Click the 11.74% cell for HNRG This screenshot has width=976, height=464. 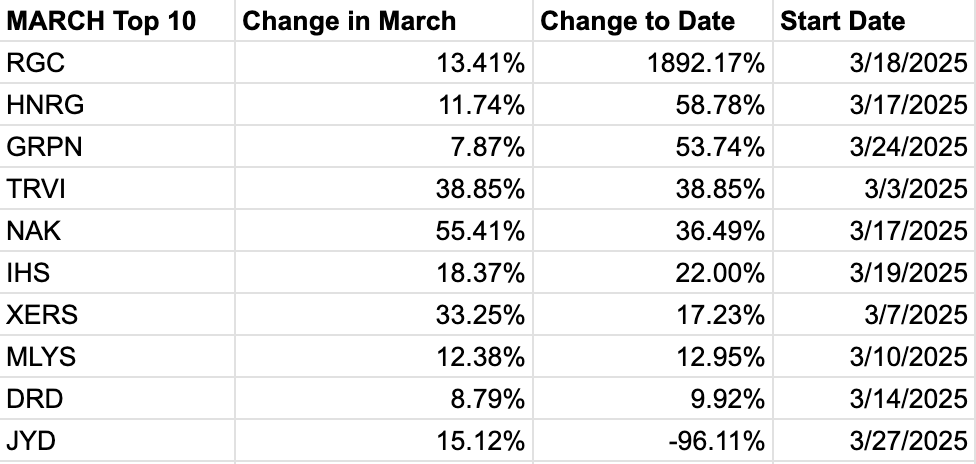coord(384,104)
